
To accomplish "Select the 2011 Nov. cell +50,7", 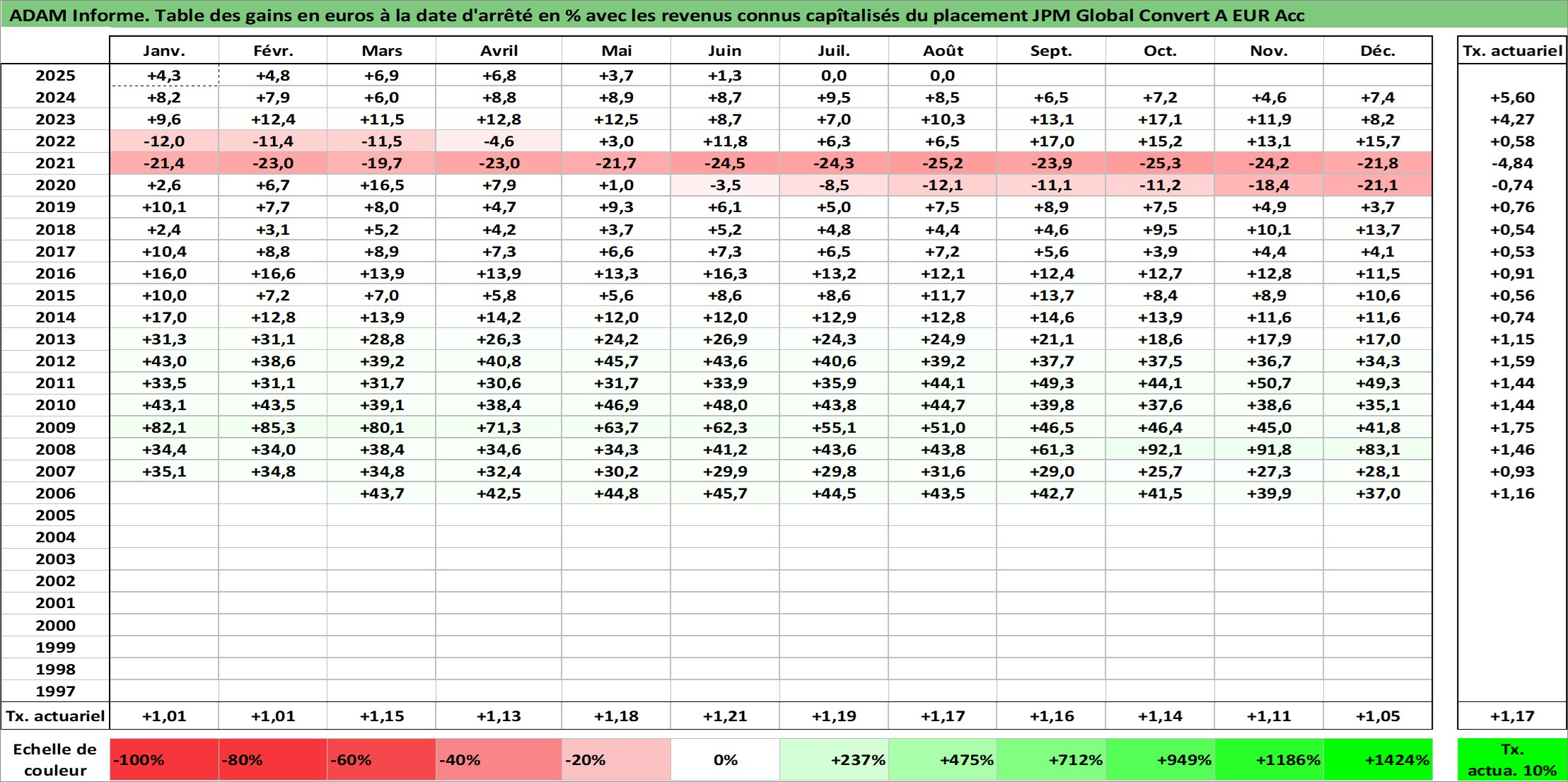I will [x=1269, y=383].
